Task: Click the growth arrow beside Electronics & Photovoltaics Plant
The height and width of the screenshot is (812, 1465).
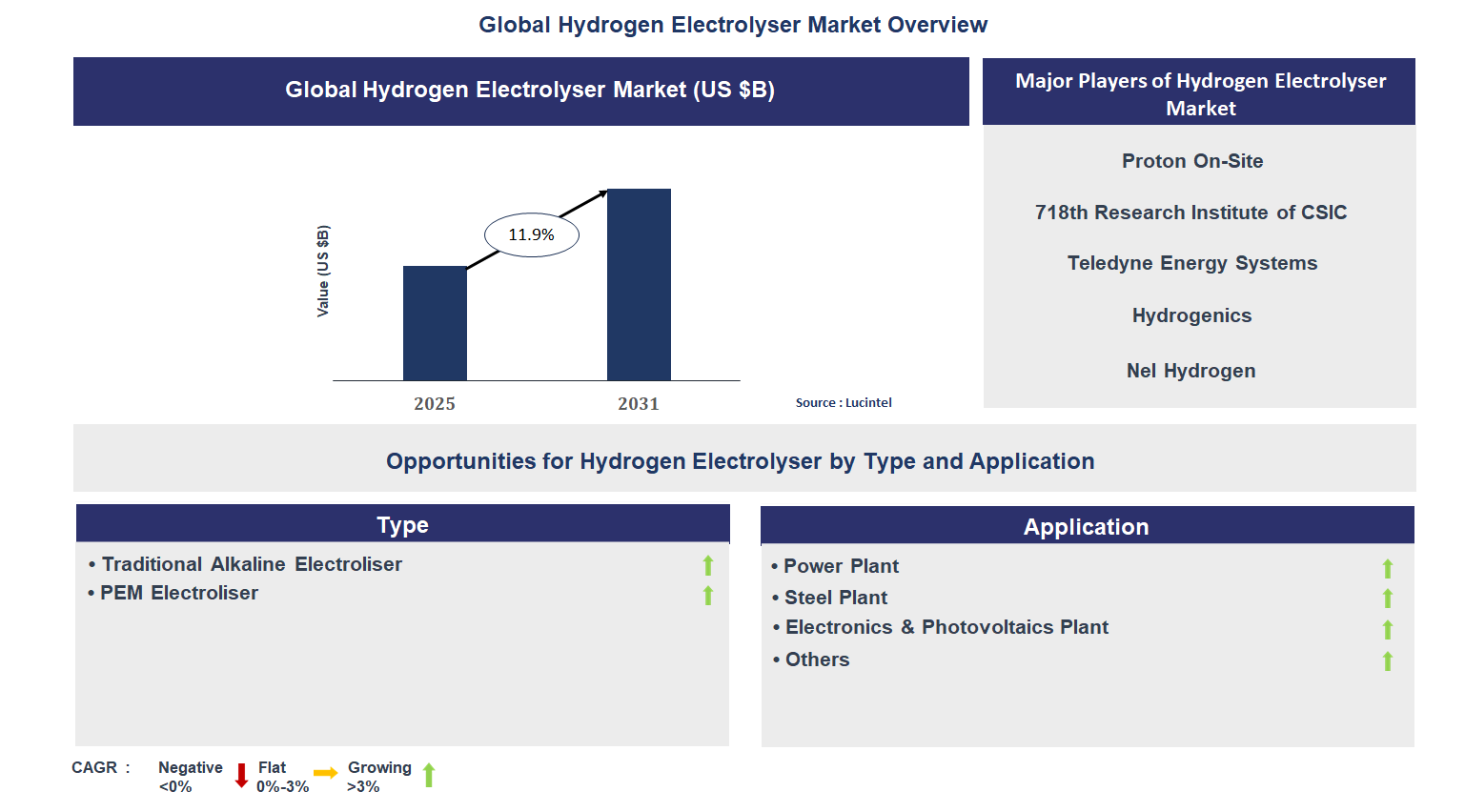Action: coord(1387,628)
